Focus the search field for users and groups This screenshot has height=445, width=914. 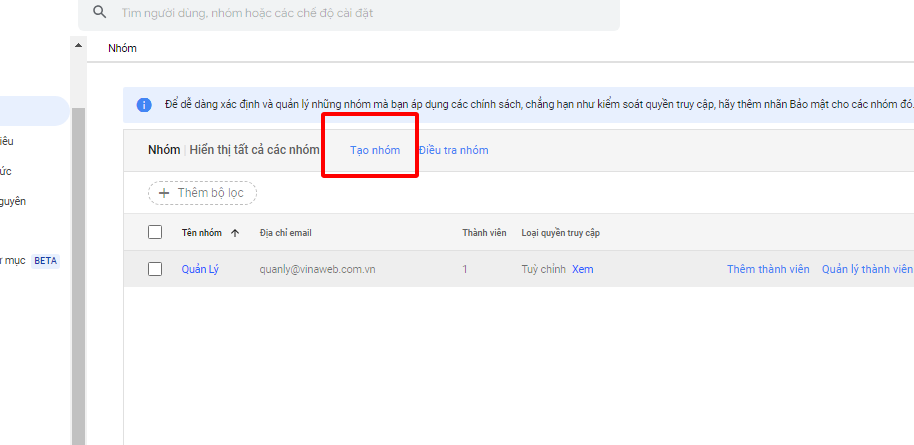(x=360, y=14)
